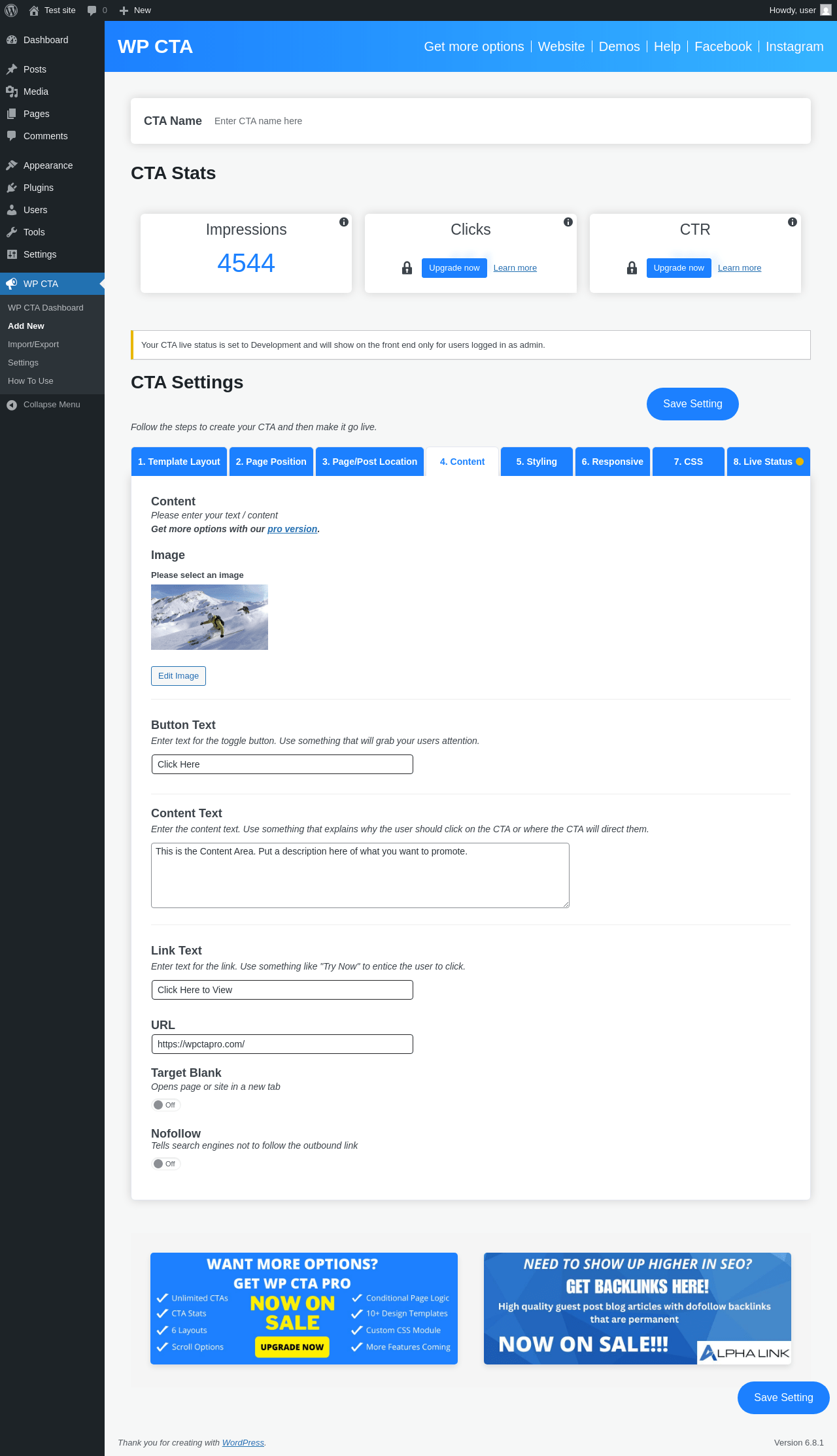Open How To Use submenu item

pyautogui.click(x=31, y=381)
